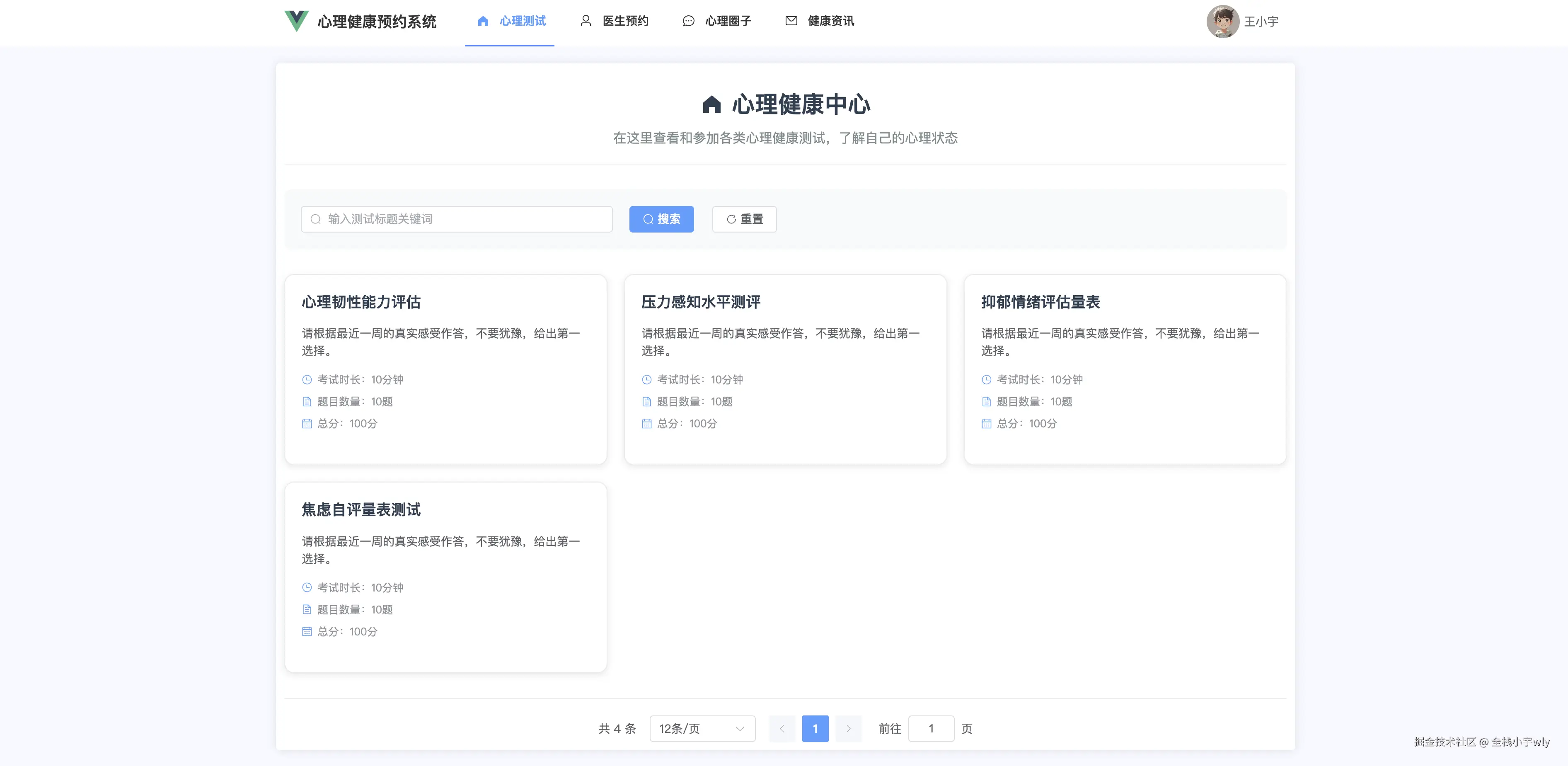Click the test keyword search input field
1568x766 pixels.
click(456, 218)
